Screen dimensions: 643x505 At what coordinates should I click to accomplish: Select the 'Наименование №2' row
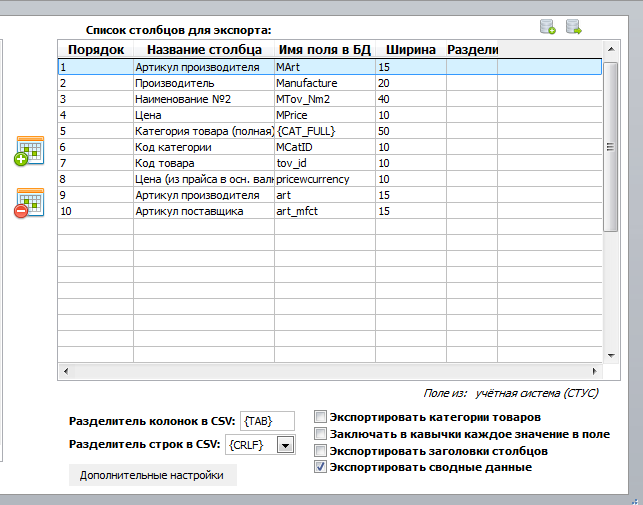coord(330,99)
